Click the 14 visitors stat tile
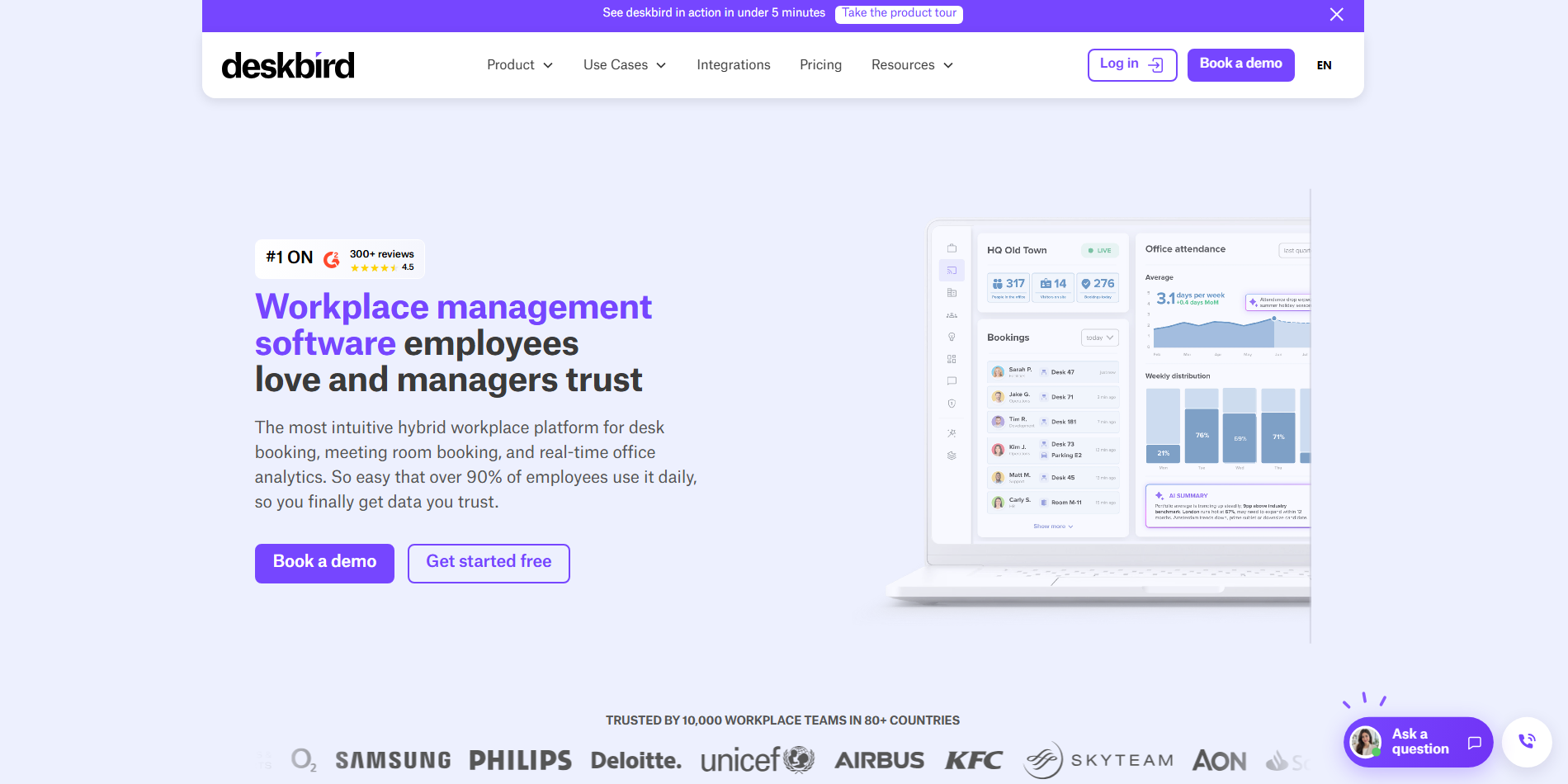 pos(1053,287)
